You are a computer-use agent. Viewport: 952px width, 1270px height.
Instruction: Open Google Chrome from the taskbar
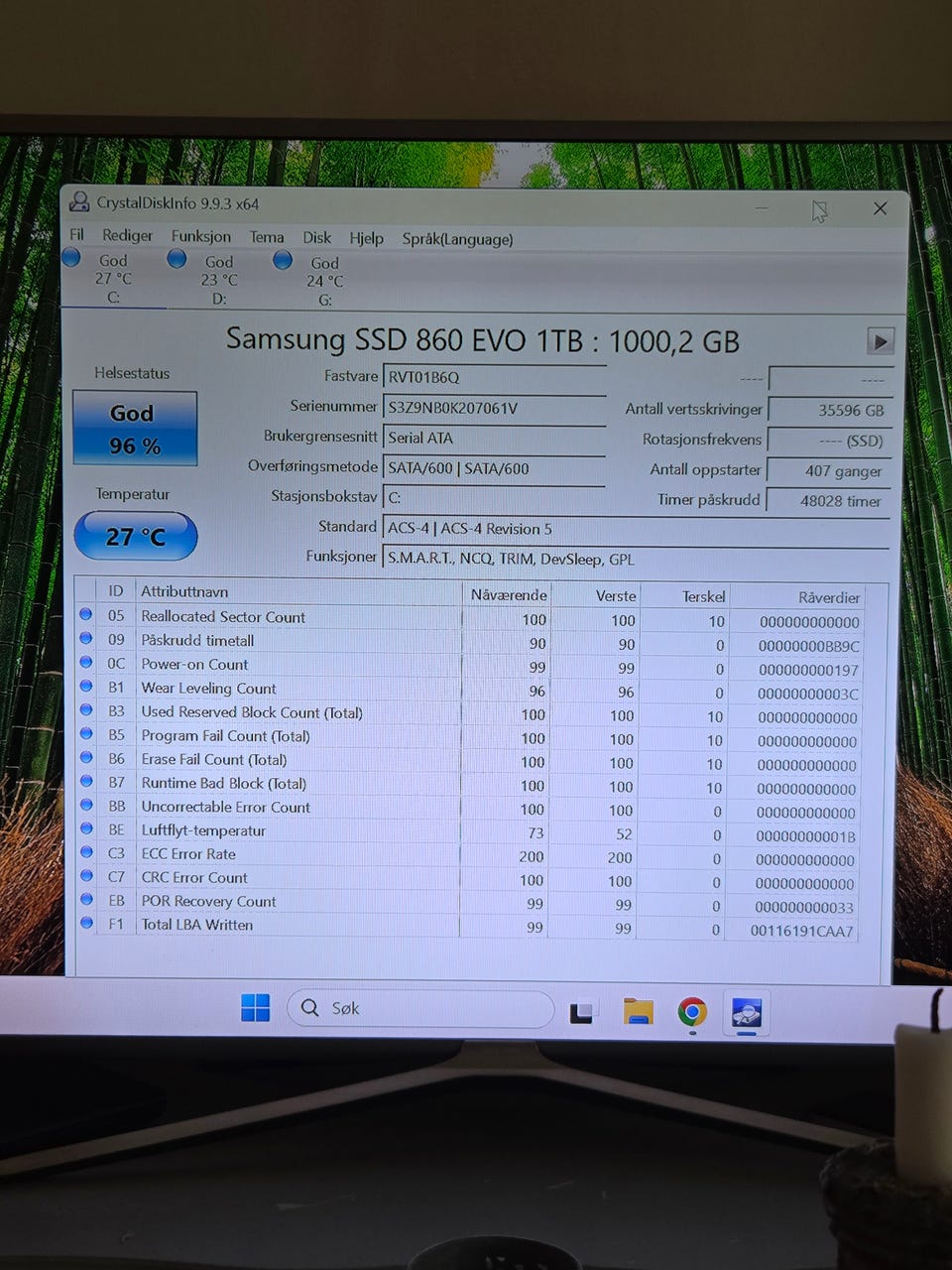coord(692,1011)
